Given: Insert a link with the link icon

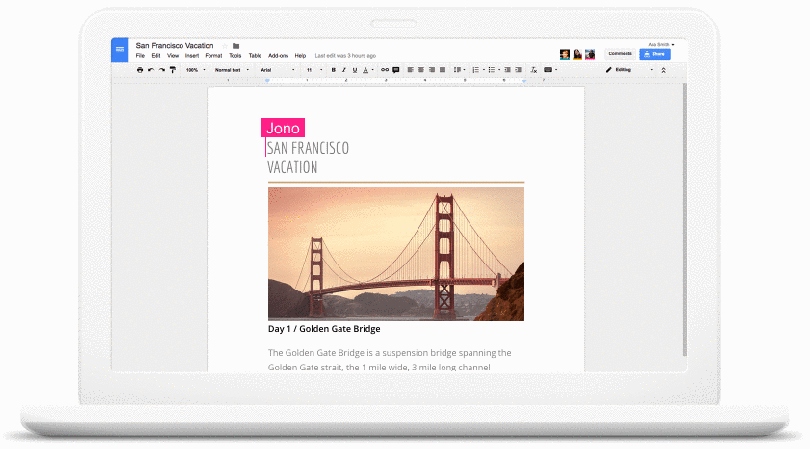Looking at the screenshot, I should click(385, 70).
